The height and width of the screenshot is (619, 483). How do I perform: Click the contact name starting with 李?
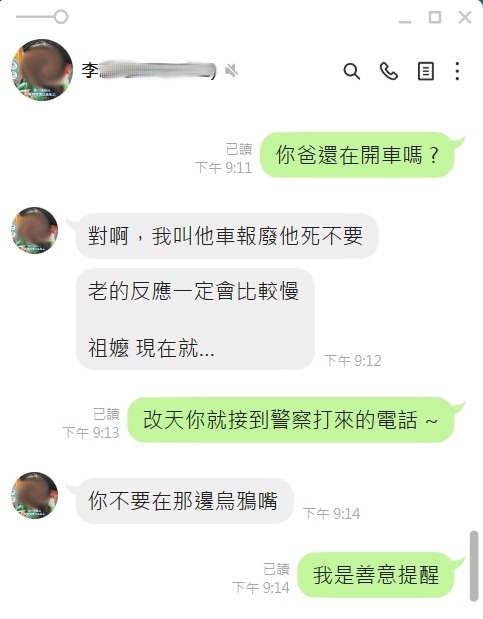click(149, 71)
